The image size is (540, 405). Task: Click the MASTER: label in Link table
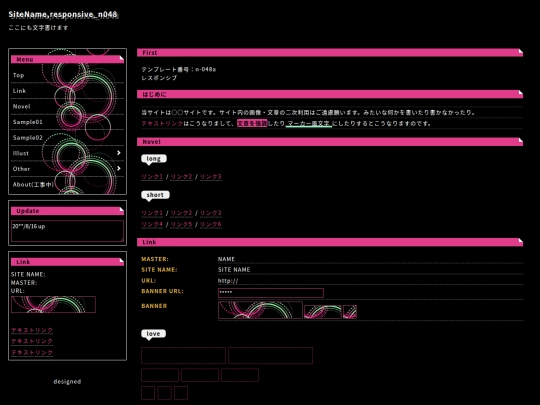[x=155, y=259]
